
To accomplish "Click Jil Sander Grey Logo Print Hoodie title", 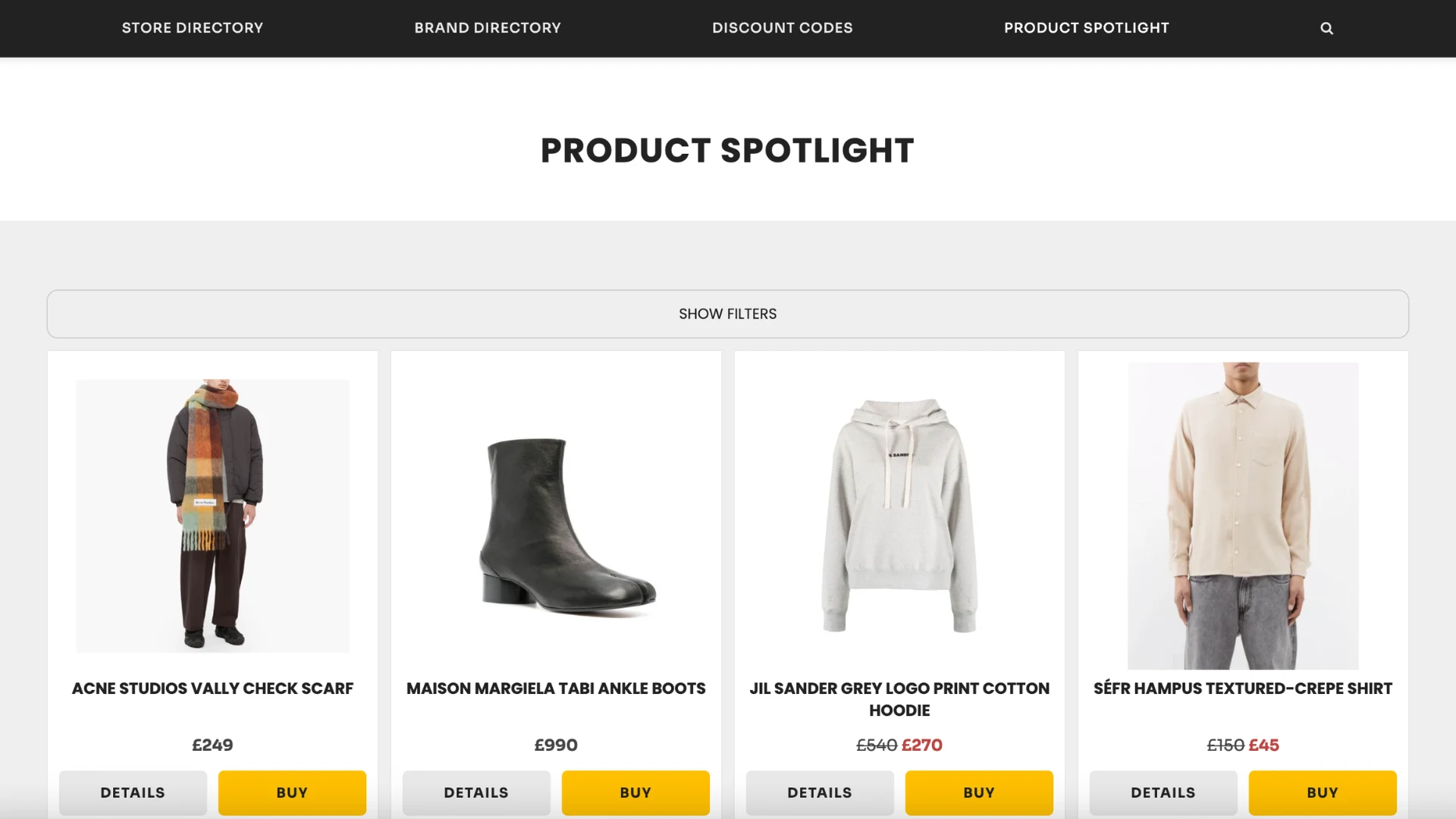I will (899, 699).
